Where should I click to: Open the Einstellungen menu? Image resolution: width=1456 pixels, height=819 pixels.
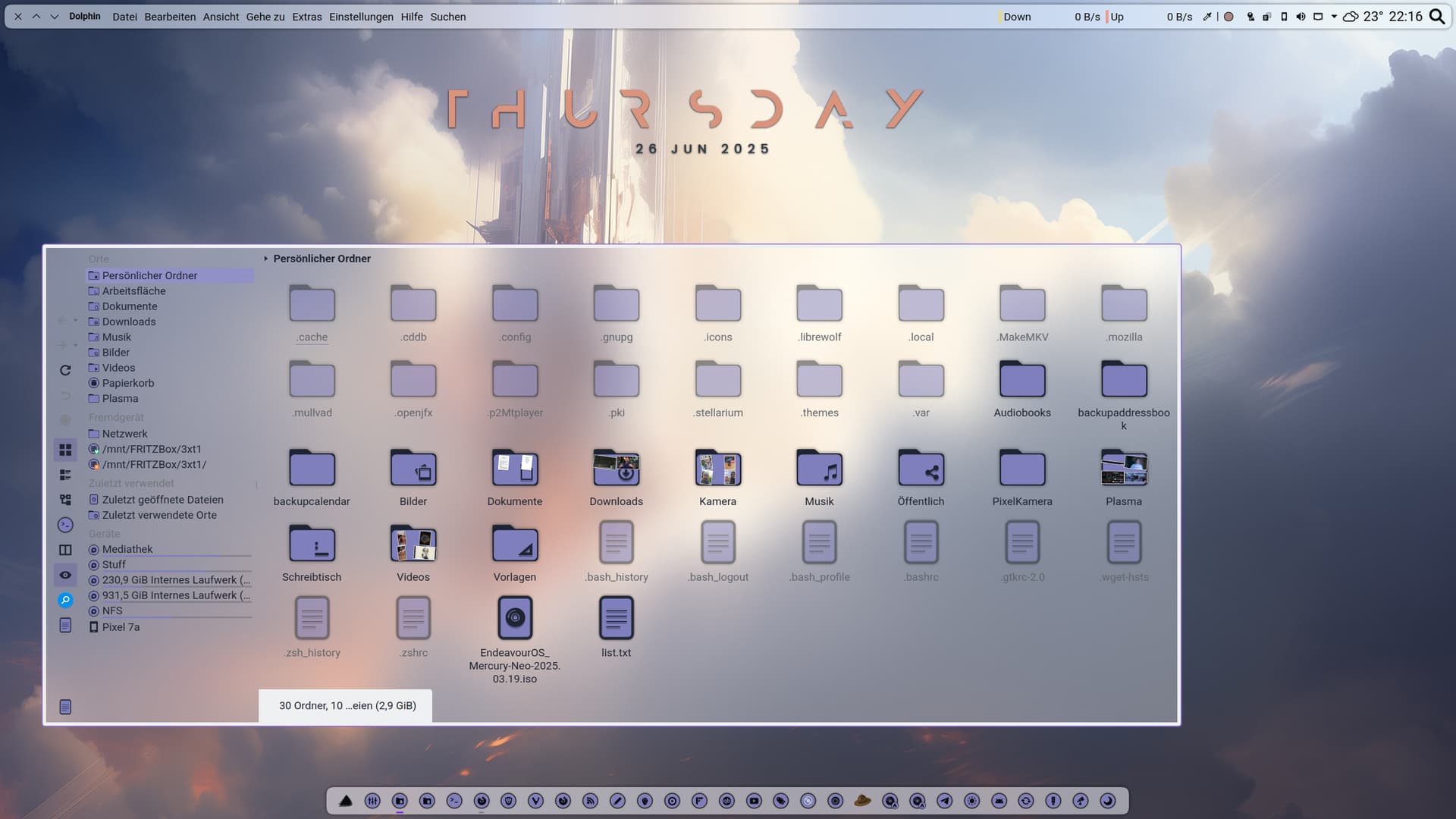tap(361, 17)
